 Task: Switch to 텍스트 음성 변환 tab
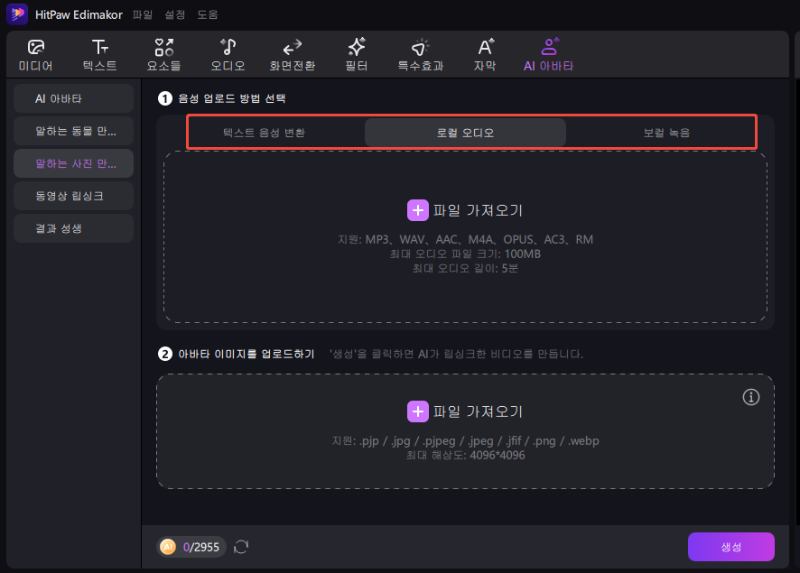pos(264,133)
